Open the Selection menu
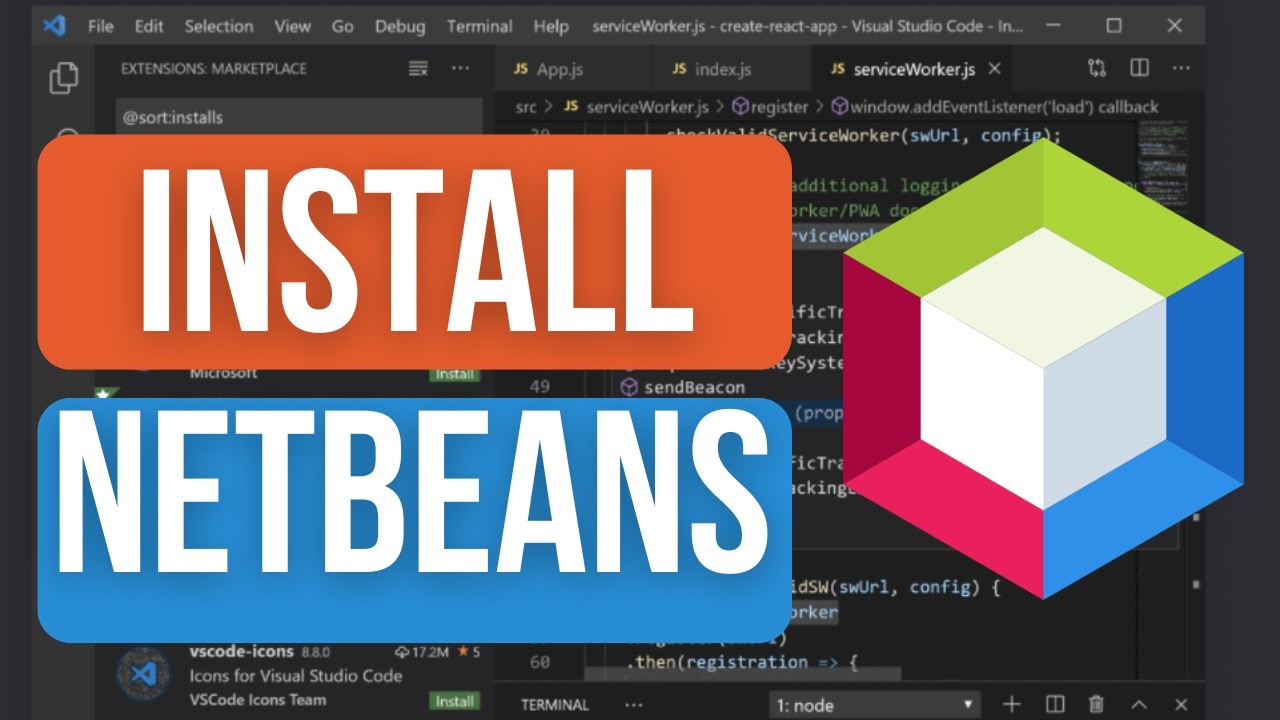Viewport: 1280px width, 720px height. [217, 26]
